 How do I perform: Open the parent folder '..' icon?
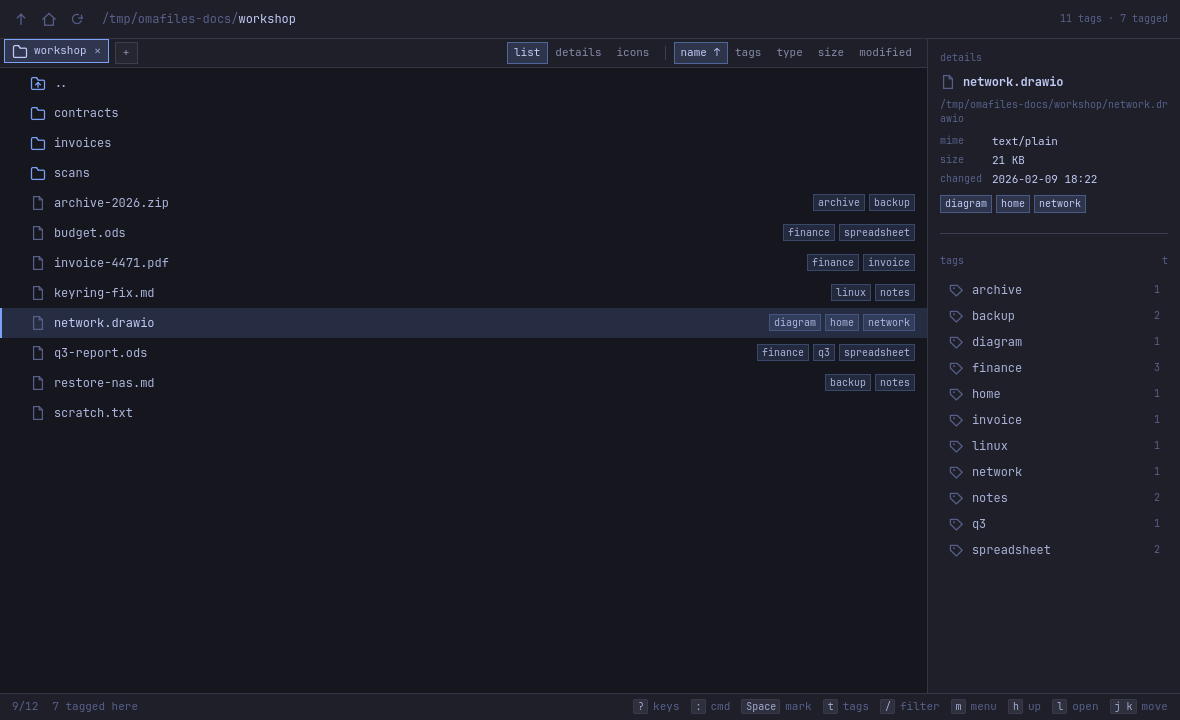click(x=38, y=84)
